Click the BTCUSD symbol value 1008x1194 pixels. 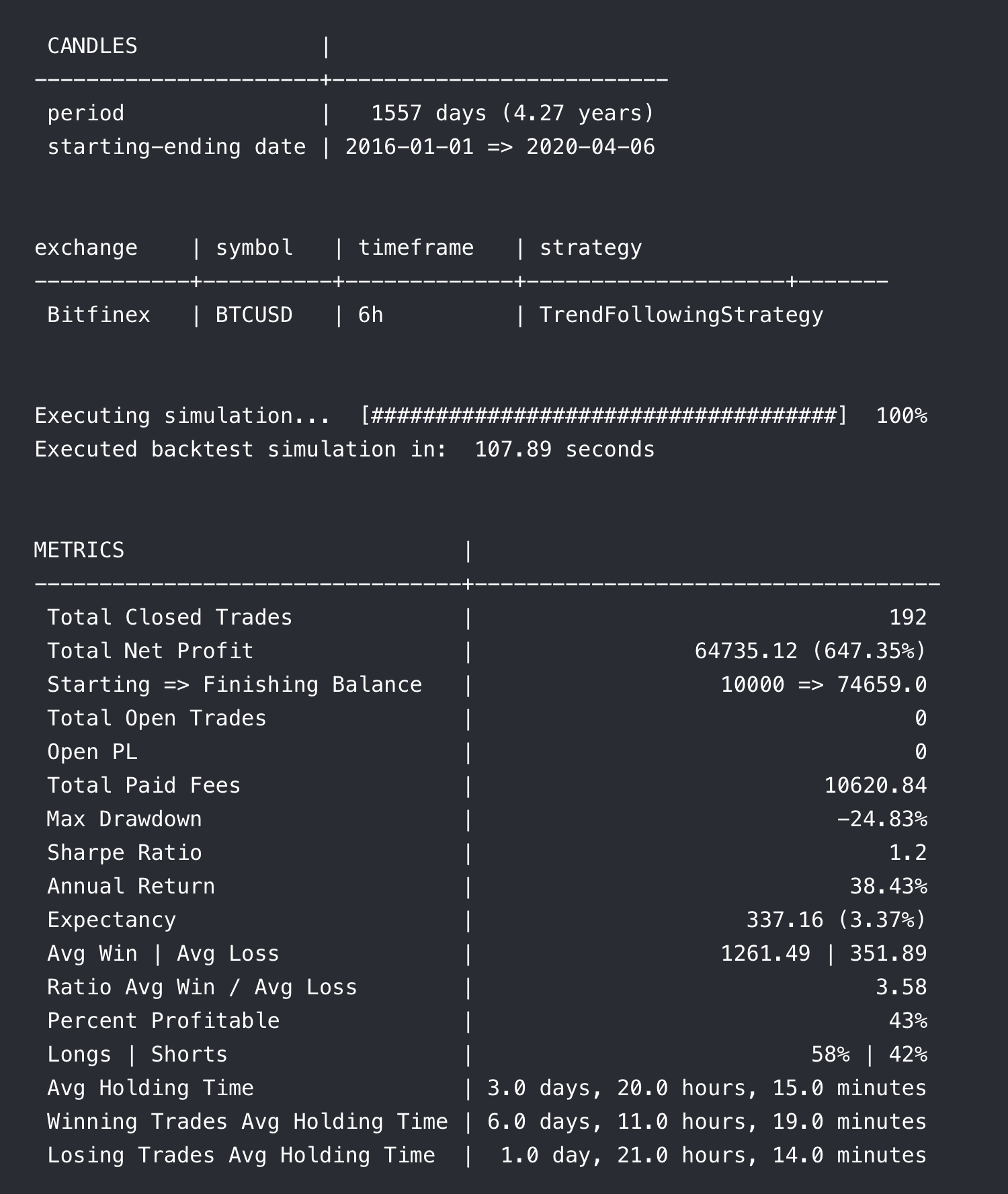[254, 315]
